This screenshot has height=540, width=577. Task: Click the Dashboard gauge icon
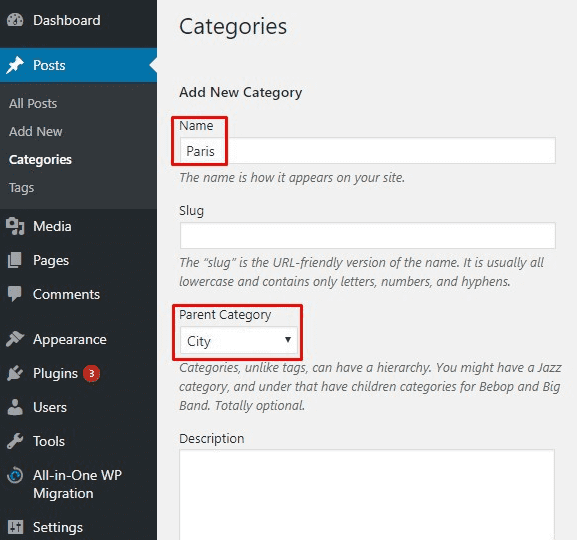click(15, 20)
